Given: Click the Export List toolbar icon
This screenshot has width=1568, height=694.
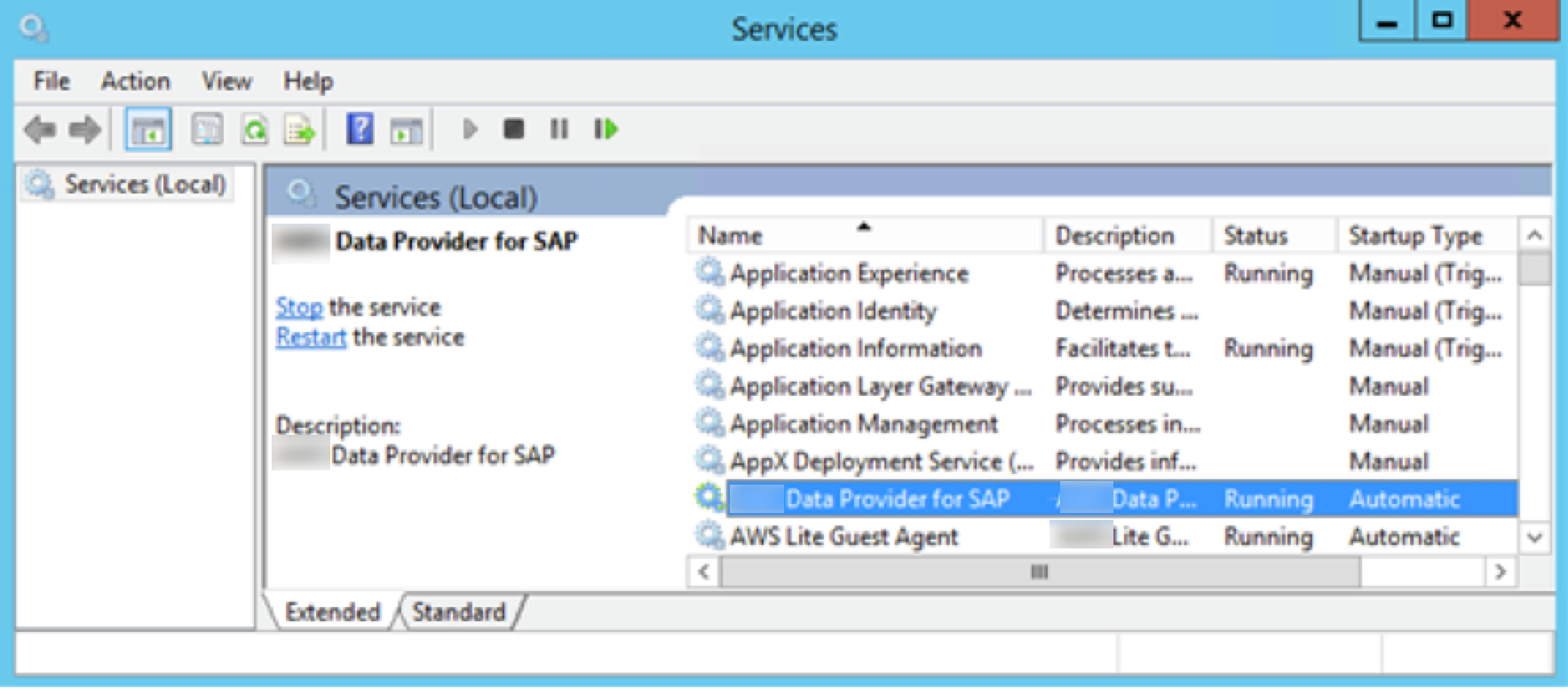Looking at the screenshot, I should tap(299, 130).
